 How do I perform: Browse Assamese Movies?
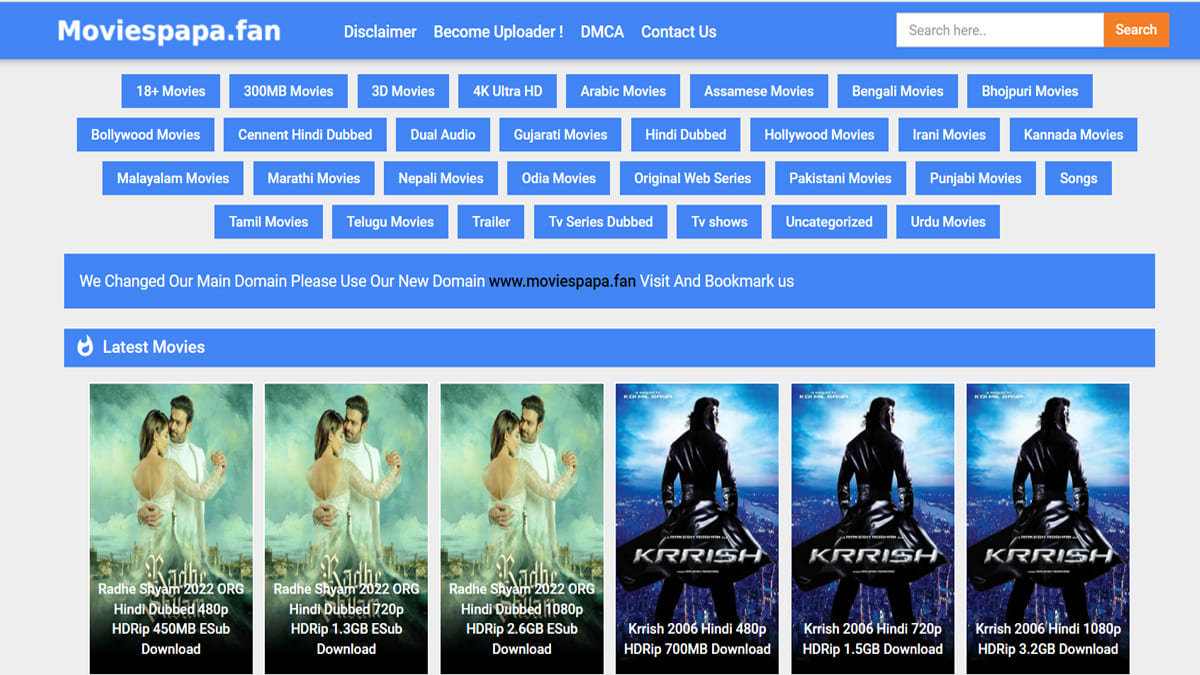759,91
